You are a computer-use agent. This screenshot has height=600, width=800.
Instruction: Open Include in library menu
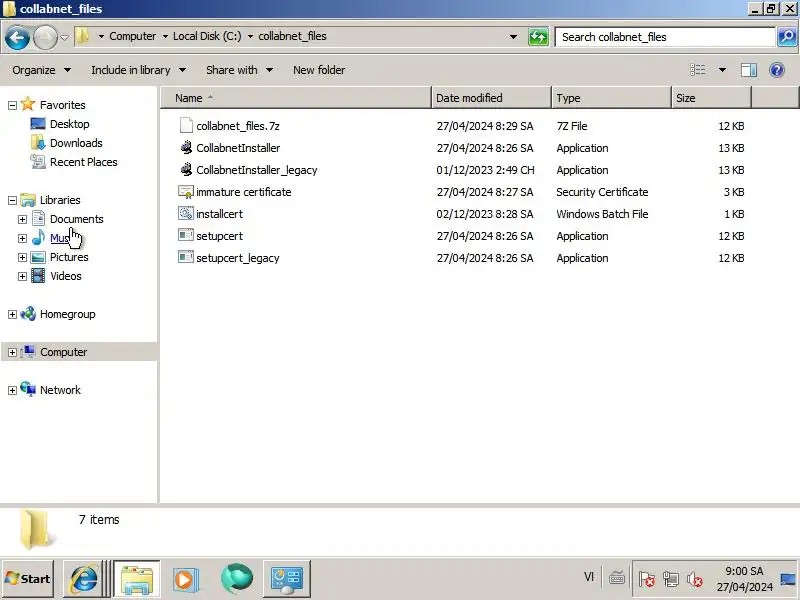[138, 70]
